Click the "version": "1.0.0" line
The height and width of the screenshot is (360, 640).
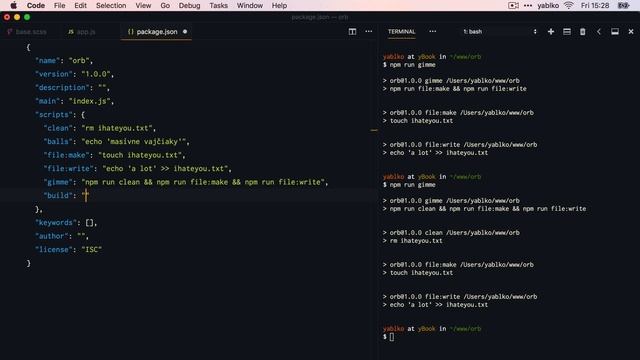75,74
